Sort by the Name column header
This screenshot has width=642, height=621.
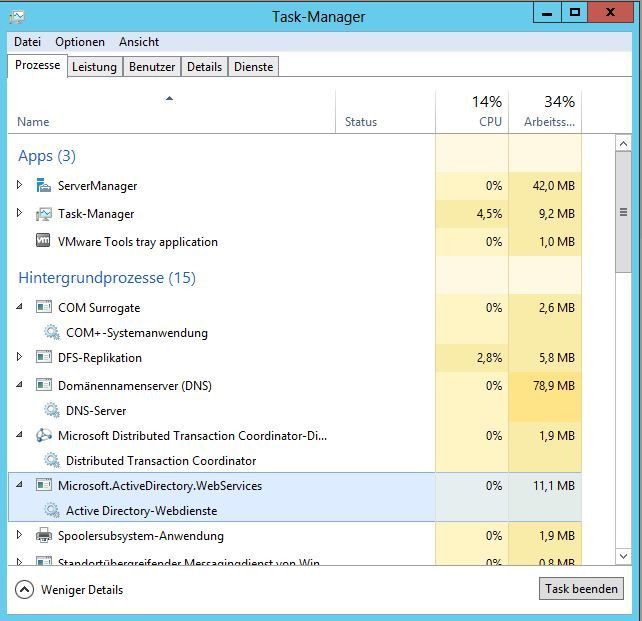(x=171, y=111)
